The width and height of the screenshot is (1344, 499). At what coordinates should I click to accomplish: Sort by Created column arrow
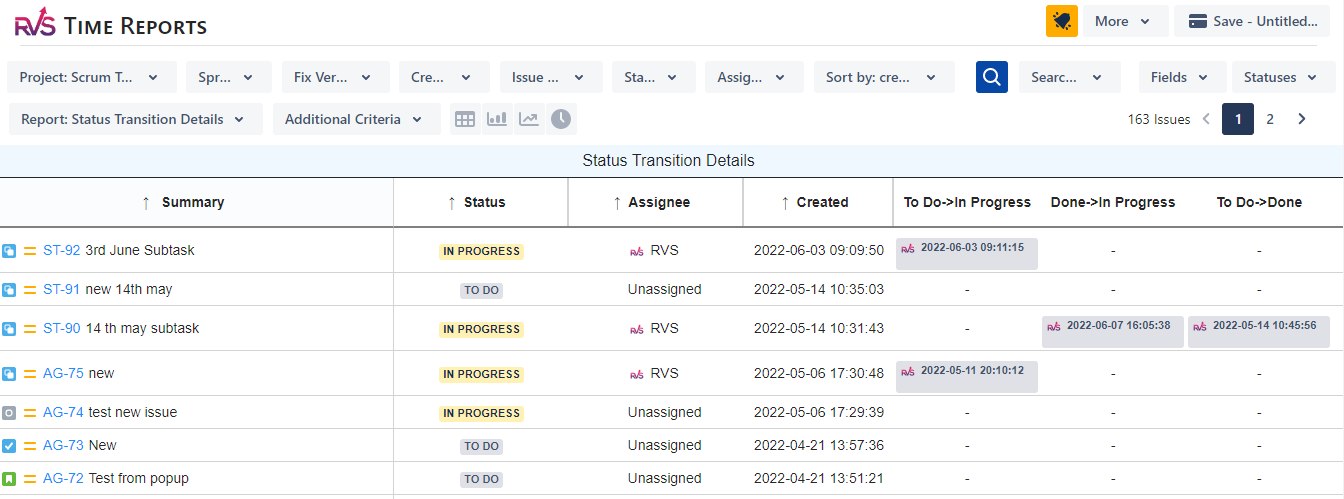tap(784, 202)
